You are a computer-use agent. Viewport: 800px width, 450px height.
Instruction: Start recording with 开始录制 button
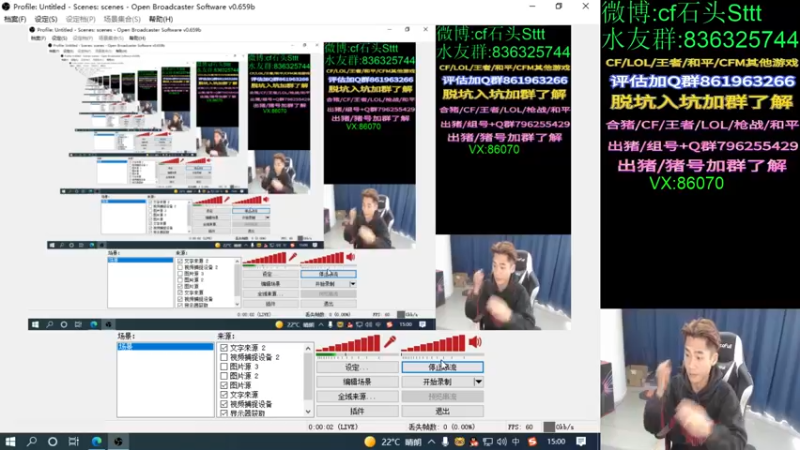point(438,382)
